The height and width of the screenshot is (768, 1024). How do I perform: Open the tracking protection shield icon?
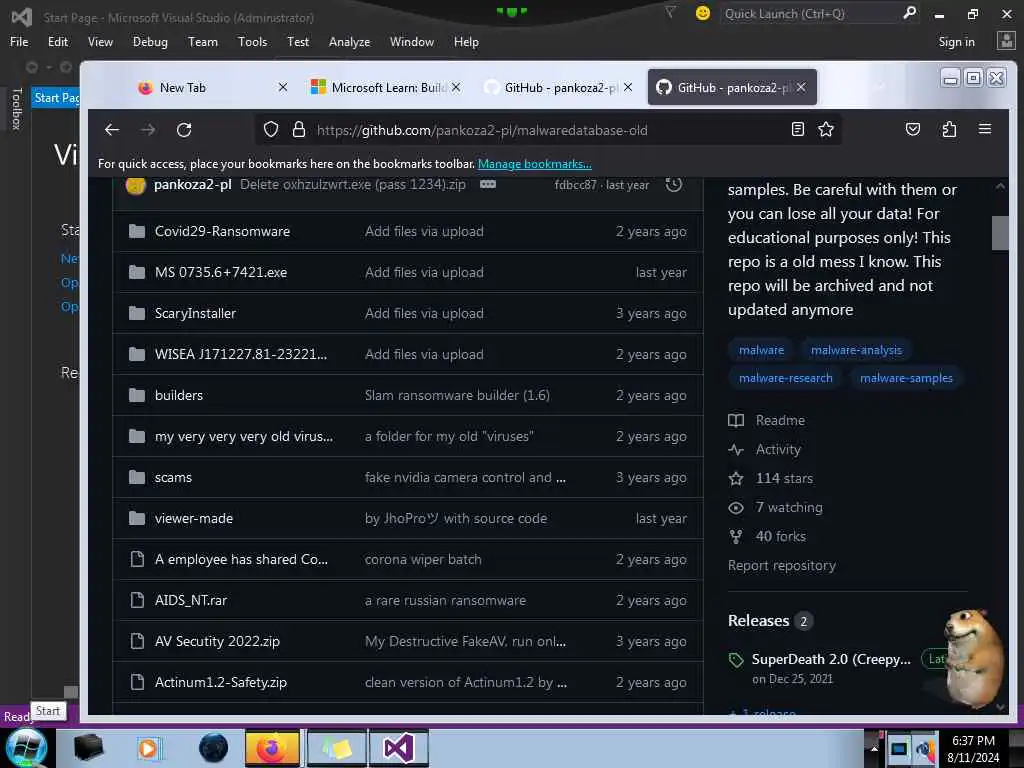(270, 129)
